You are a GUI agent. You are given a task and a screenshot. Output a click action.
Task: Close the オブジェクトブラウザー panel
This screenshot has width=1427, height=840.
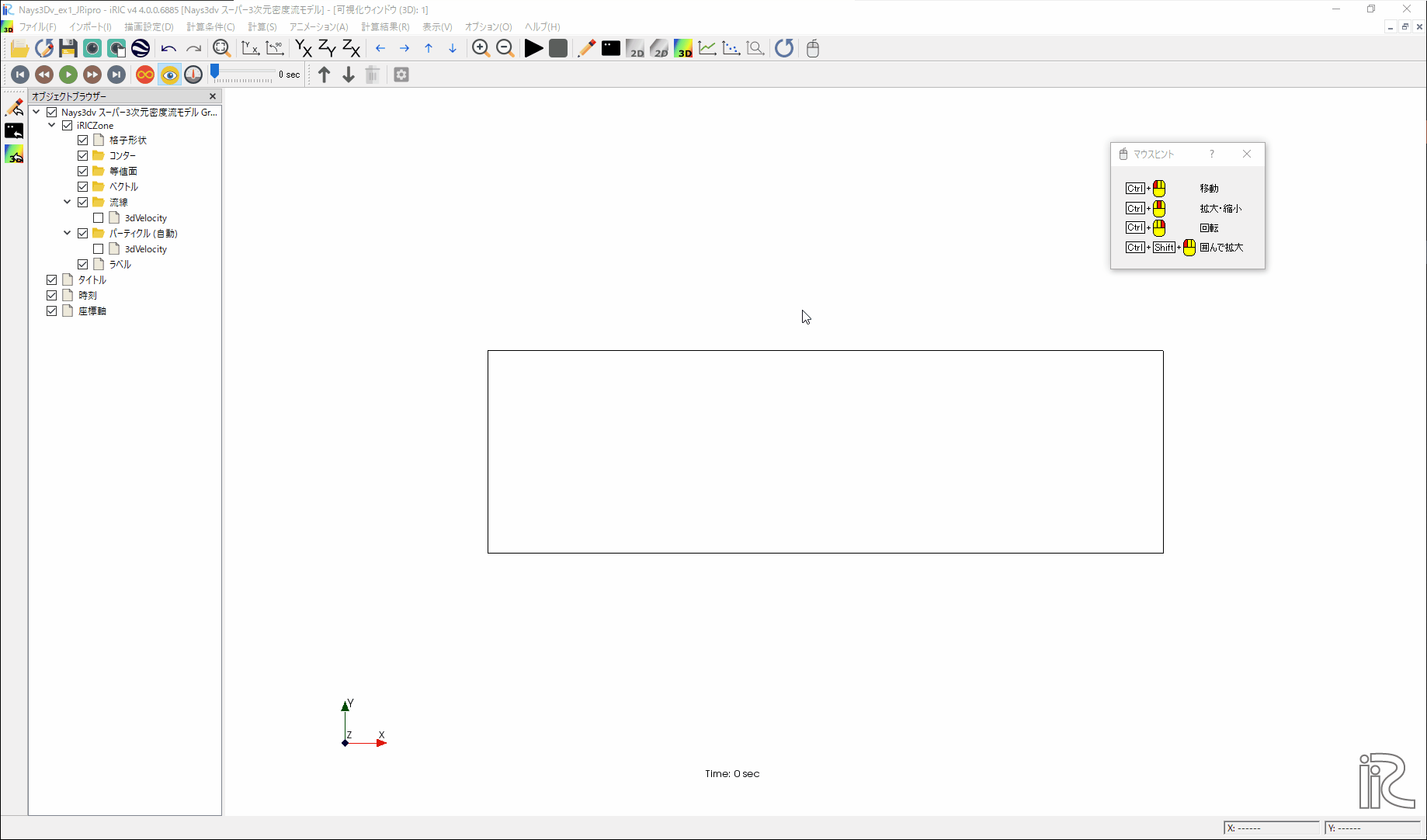[x=213, y=96]
